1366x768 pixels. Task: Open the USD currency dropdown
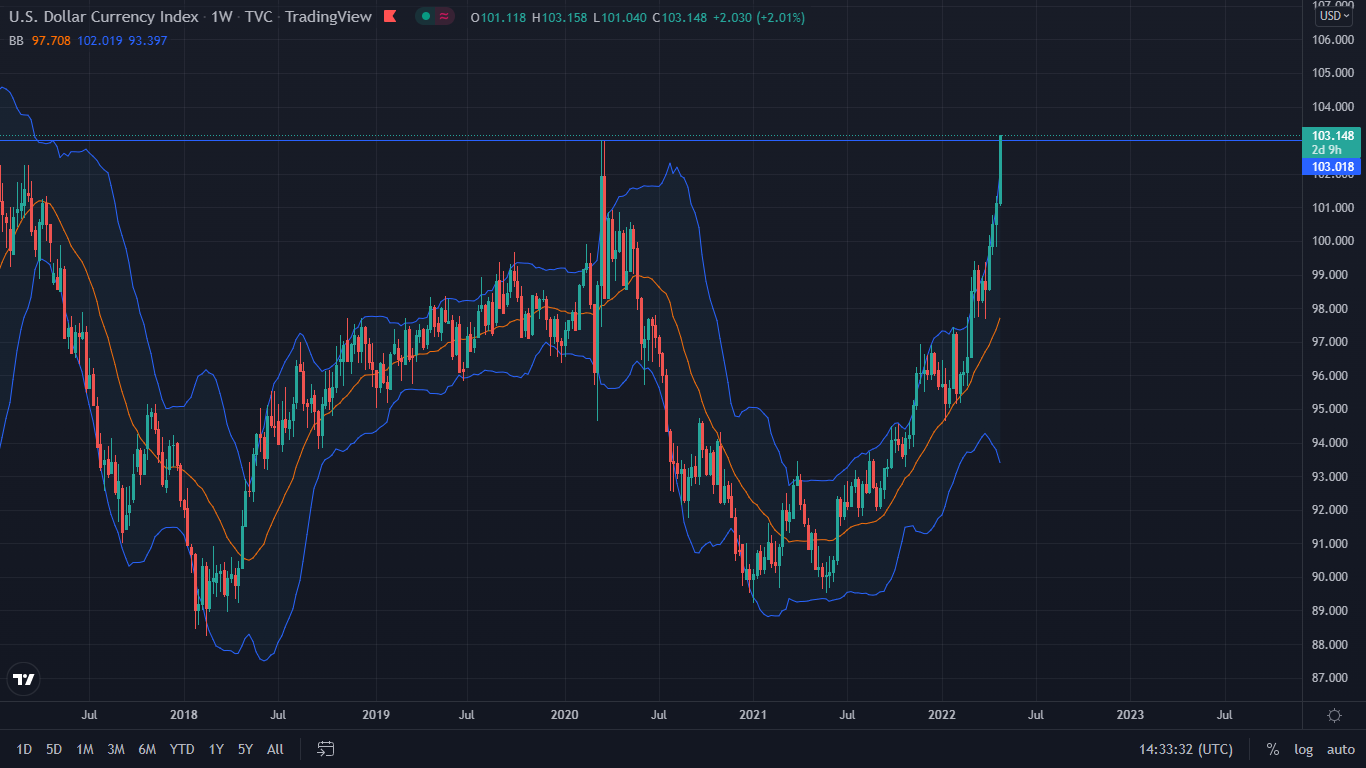point(1335,15)
